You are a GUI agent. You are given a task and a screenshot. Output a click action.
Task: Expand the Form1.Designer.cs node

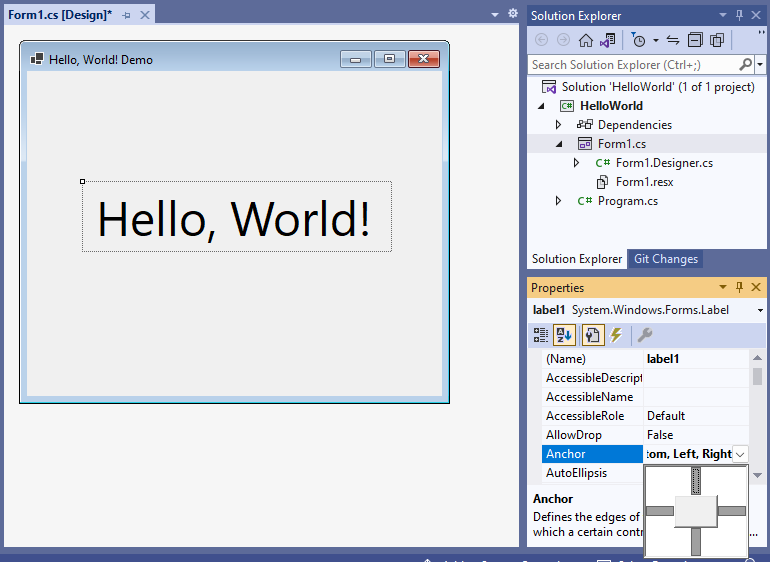[x=576, y=163]
